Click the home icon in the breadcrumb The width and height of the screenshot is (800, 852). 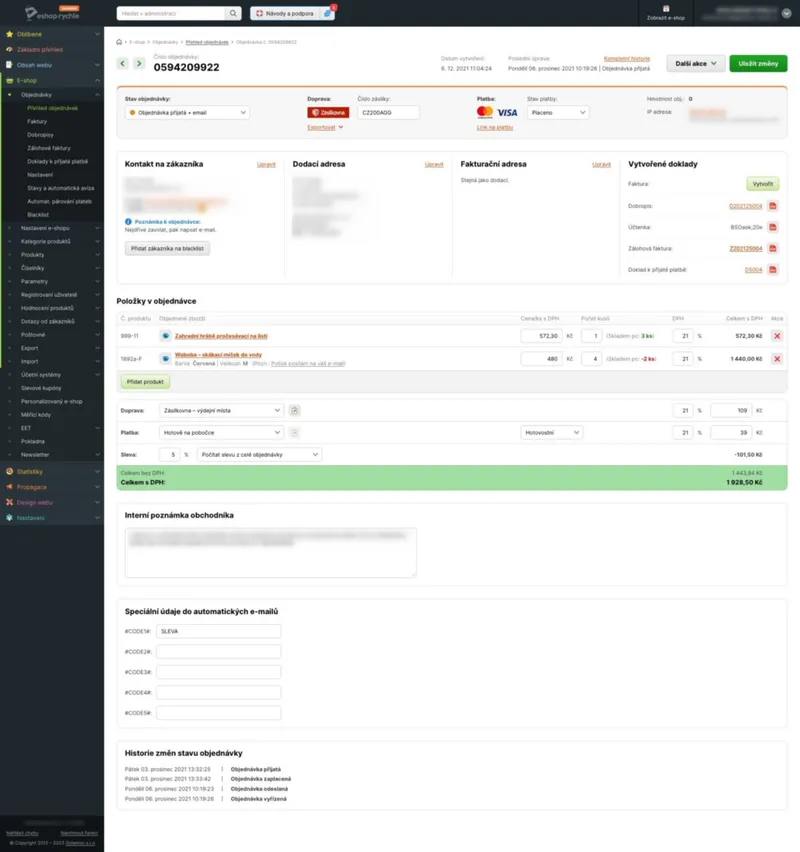coord(120,42)
